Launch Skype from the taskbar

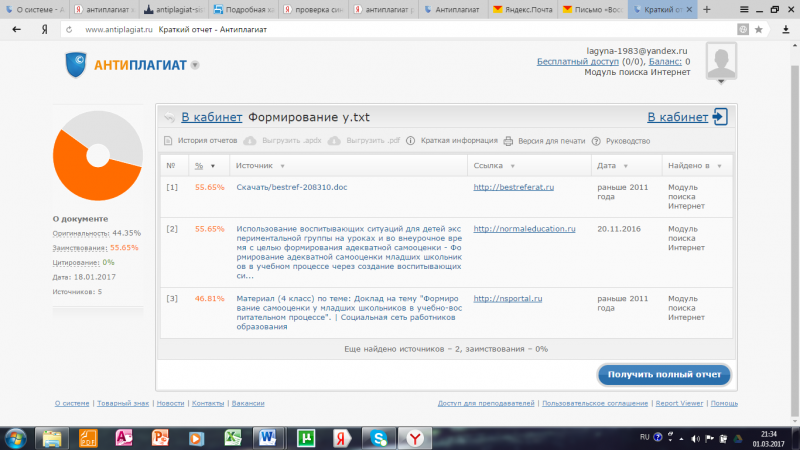(379, 438)
